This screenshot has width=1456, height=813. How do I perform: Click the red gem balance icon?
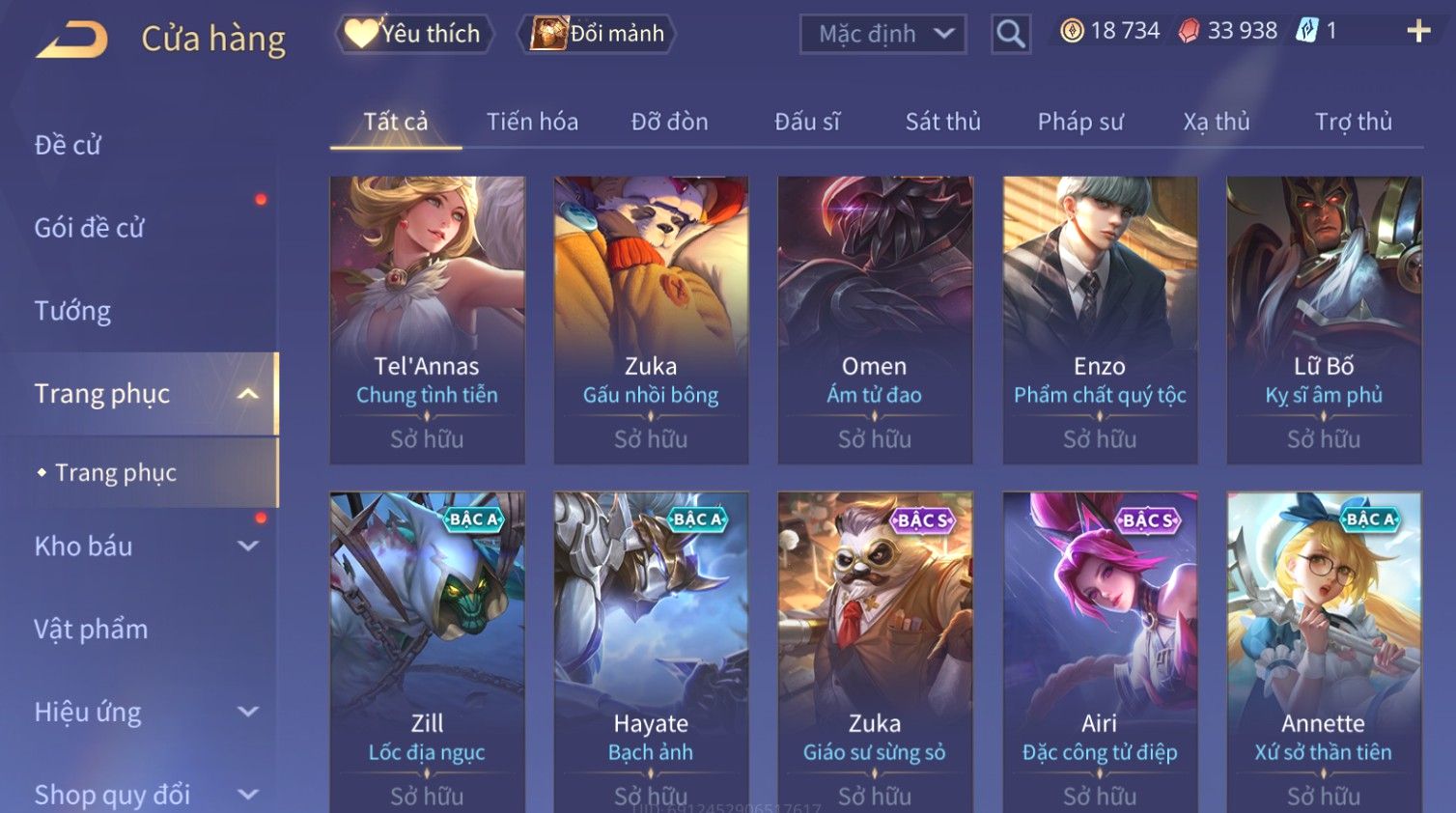(x=1189, y=32)
